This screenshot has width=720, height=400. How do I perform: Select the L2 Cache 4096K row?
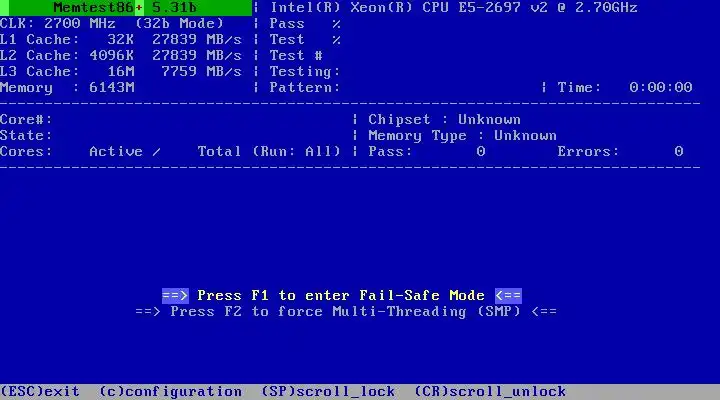(x=121, y=56)
